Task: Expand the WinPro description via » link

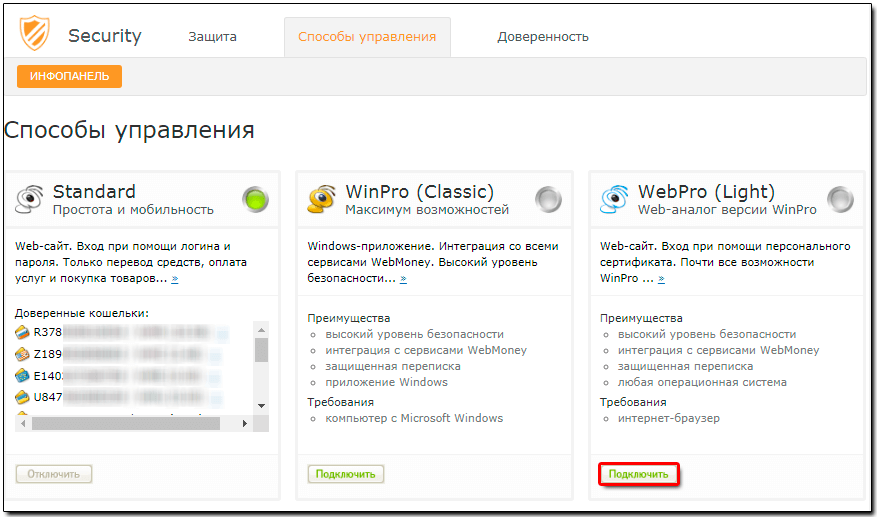Action: 403,278
